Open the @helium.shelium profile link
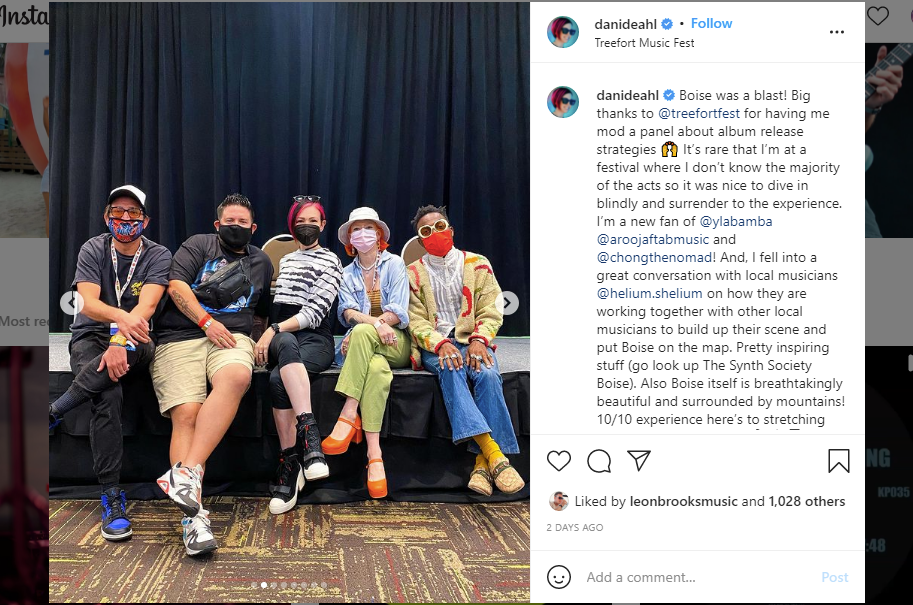 coord(649,293)
